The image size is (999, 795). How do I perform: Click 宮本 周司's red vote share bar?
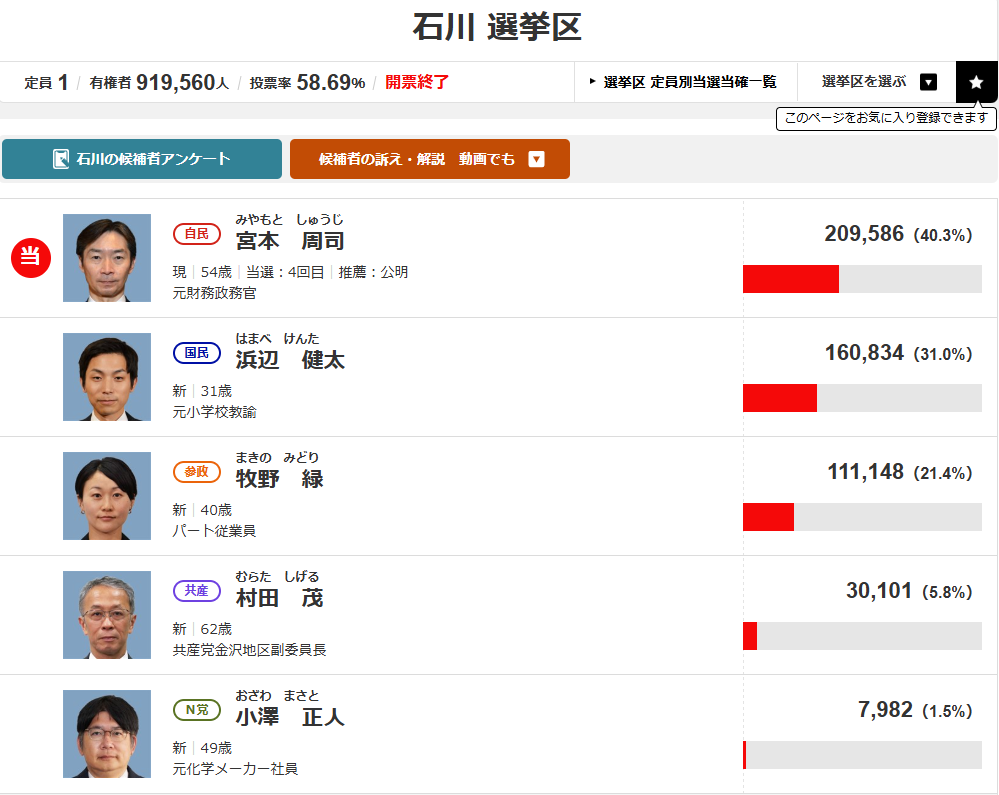pos(790,279)
